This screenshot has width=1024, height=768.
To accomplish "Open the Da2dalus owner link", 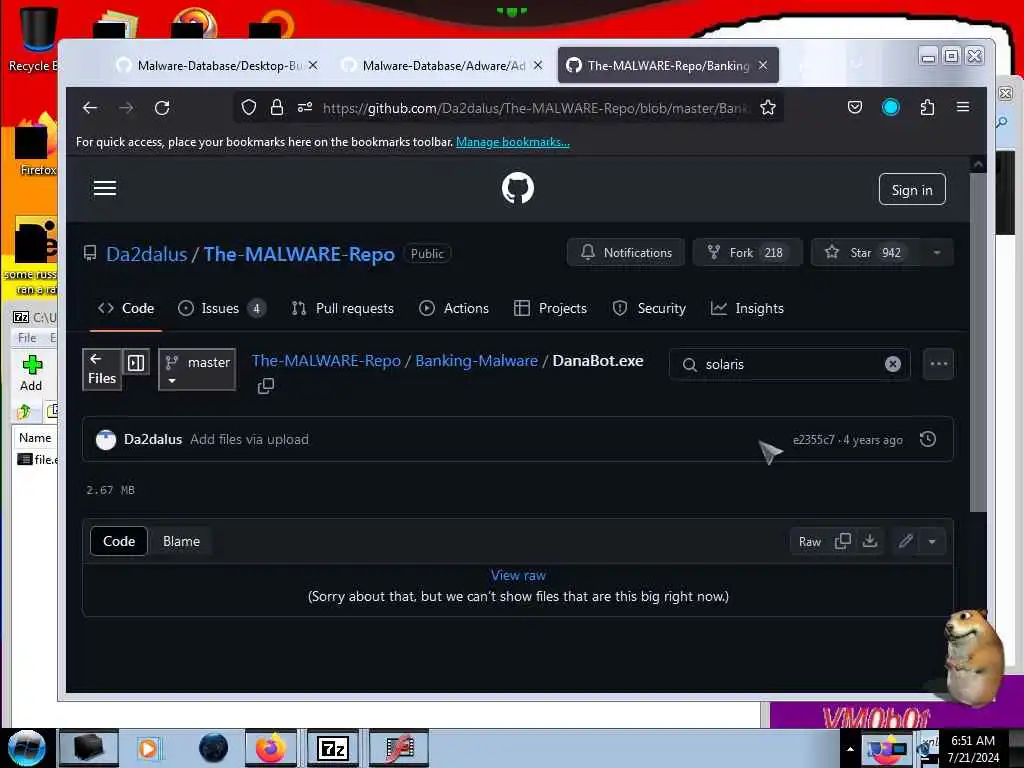I will (x=146, y=254).
